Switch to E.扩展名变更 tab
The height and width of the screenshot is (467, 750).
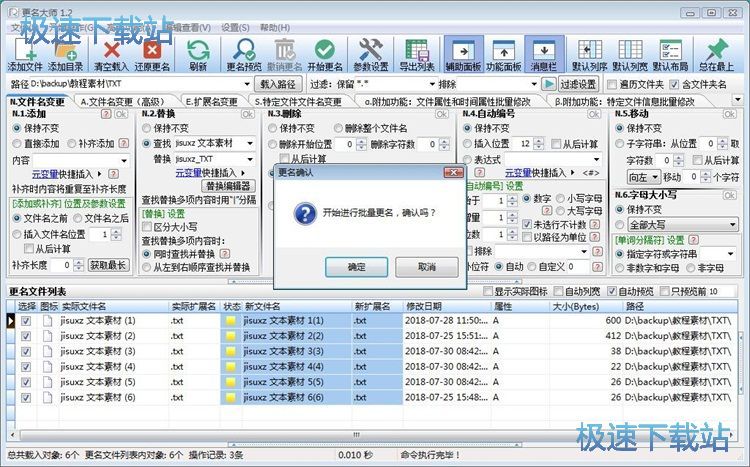[x=212, y=101]
